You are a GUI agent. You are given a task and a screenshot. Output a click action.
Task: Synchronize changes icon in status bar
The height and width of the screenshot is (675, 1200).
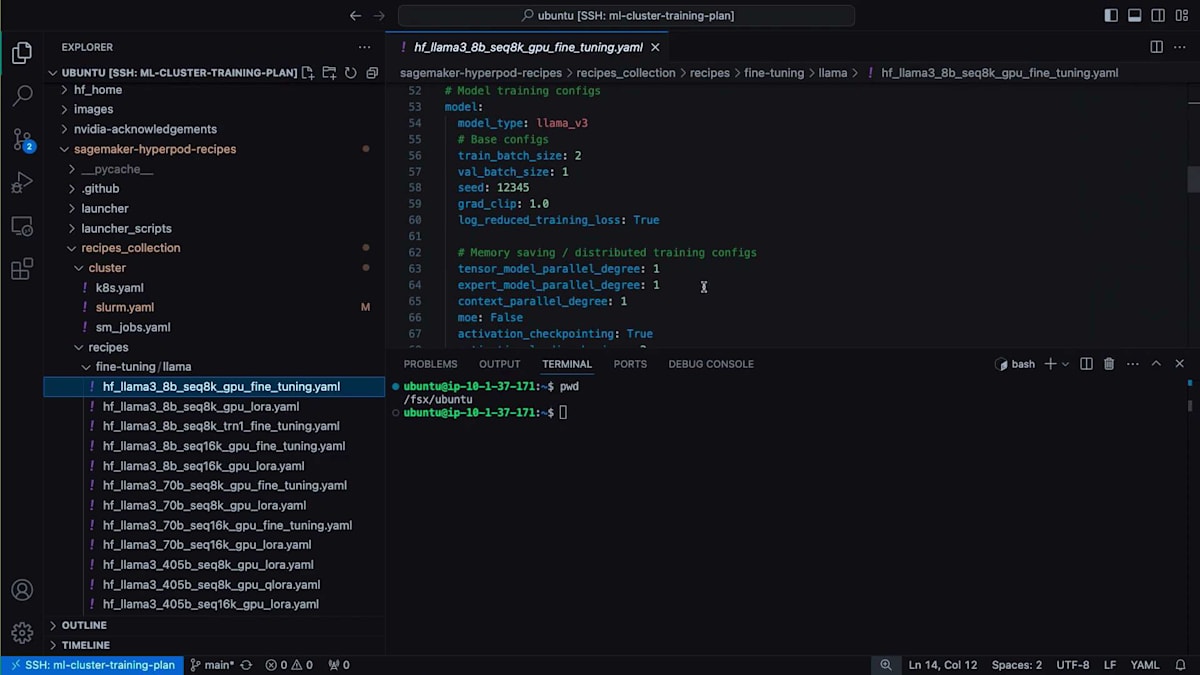tap(246, 665)
